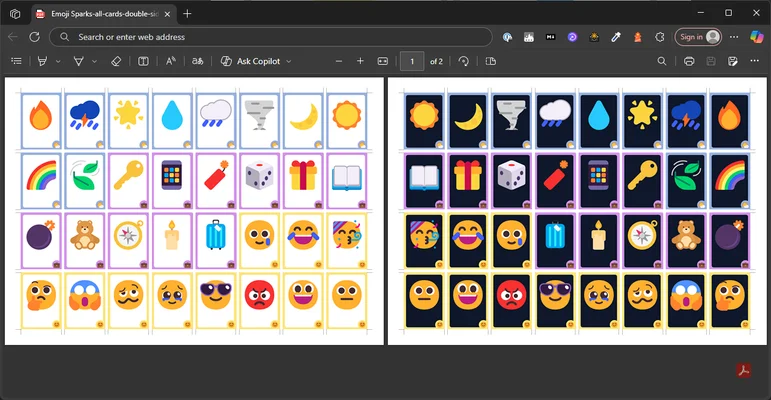Viewport: 771px width, 400px height.
Task: Open the Highlight color dropdown arrow
Action: pyautogui.click(x=58, y=61)
